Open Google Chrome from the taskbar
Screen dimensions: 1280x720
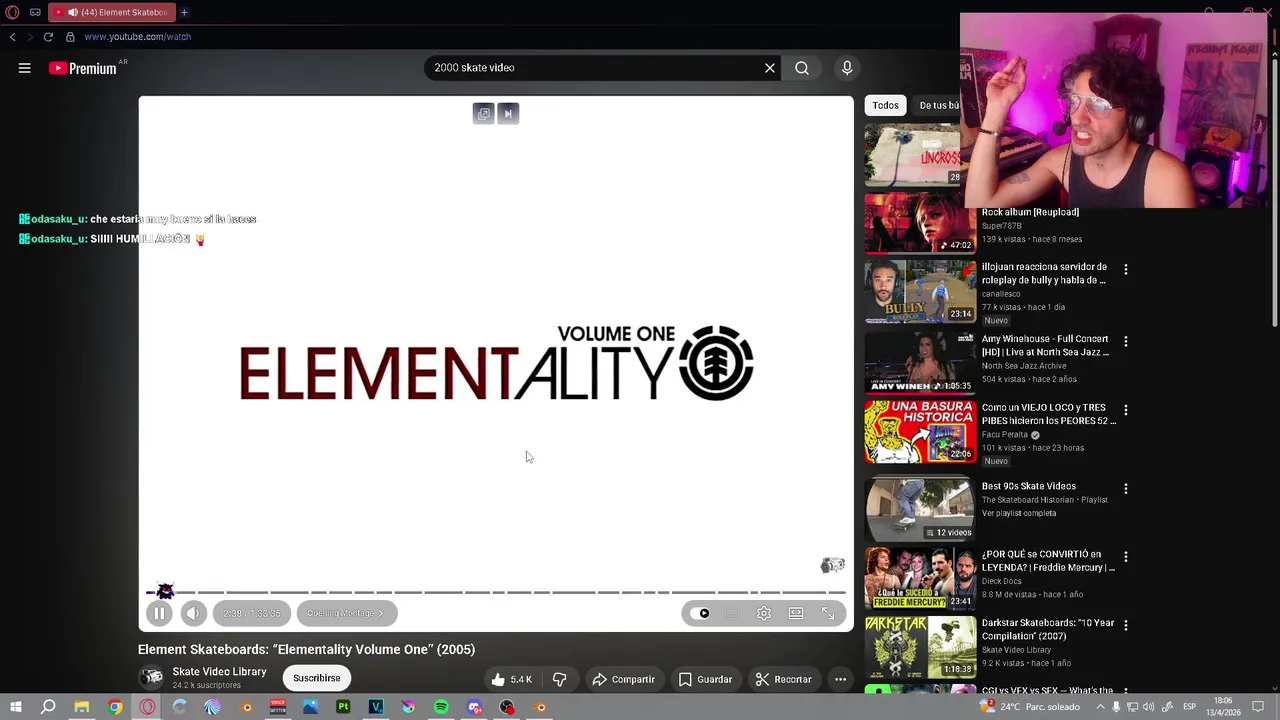click(x=115, y=707)
